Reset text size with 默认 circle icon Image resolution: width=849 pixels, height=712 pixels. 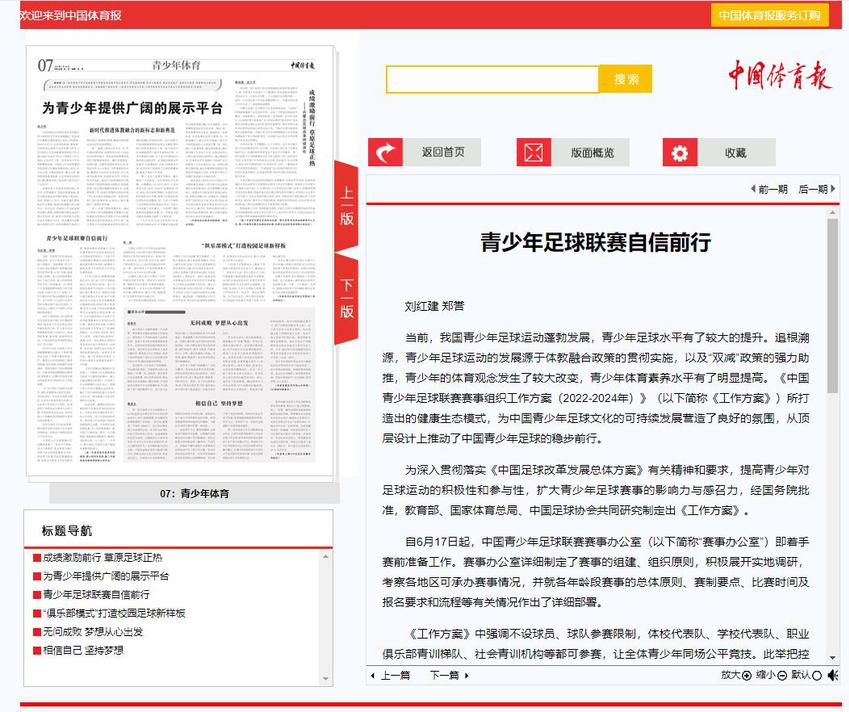(x=817, y=675)
